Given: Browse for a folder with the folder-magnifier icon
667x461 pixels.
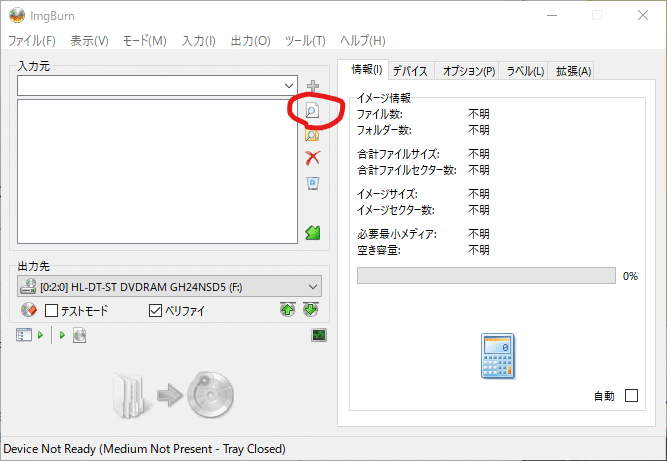Looking at the screenshot, I should click(312, 135).
